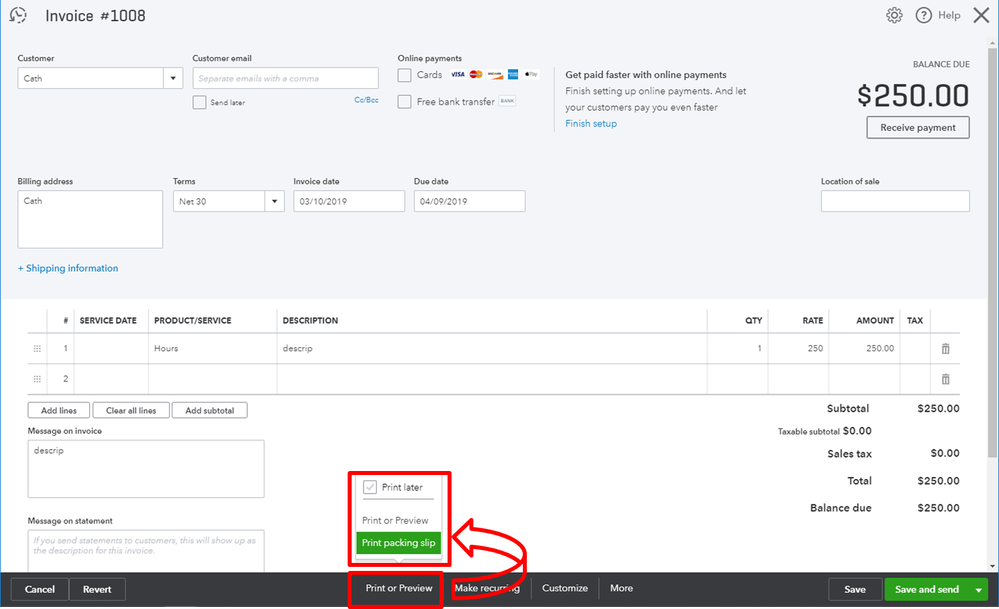Click the SERVICE DATE column header
Image resolution: width=999 pixels, height=609 pixels.
click(x=108, y=320)
